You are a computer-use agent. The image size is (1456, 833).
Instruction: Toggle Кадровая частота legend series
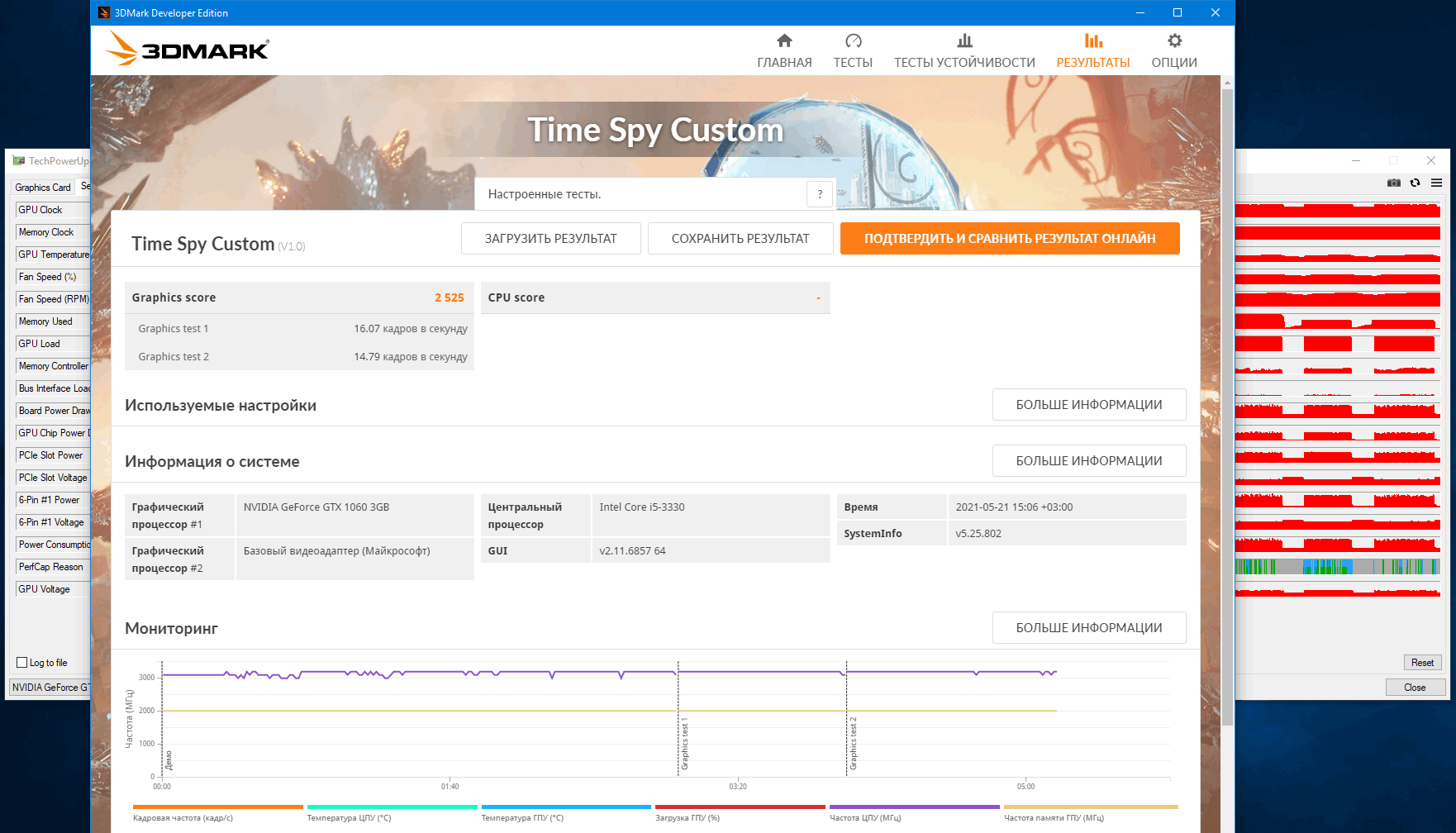[217, 814]
